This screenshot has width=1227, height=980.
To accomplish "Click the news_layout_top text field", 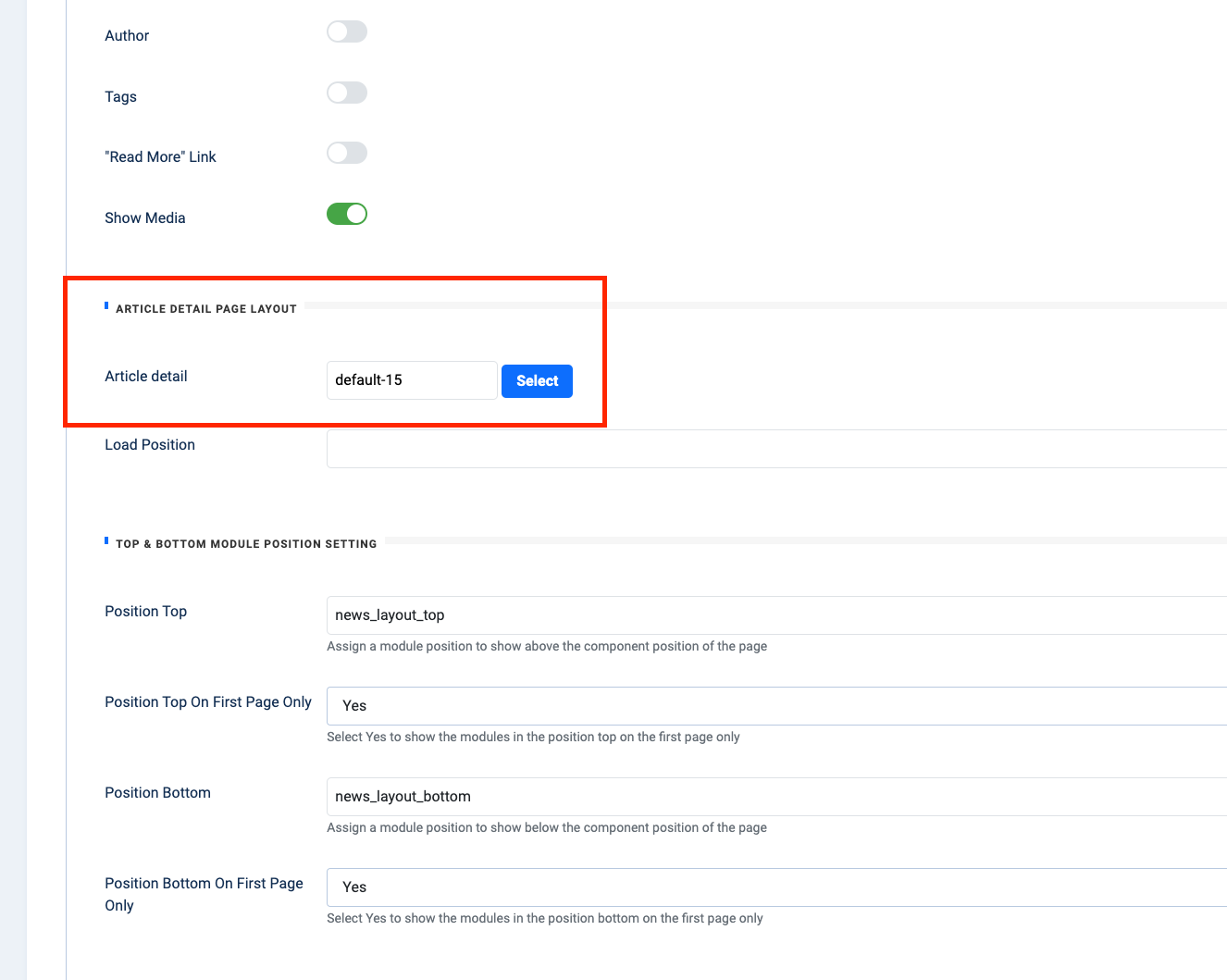I will (775, 615).
